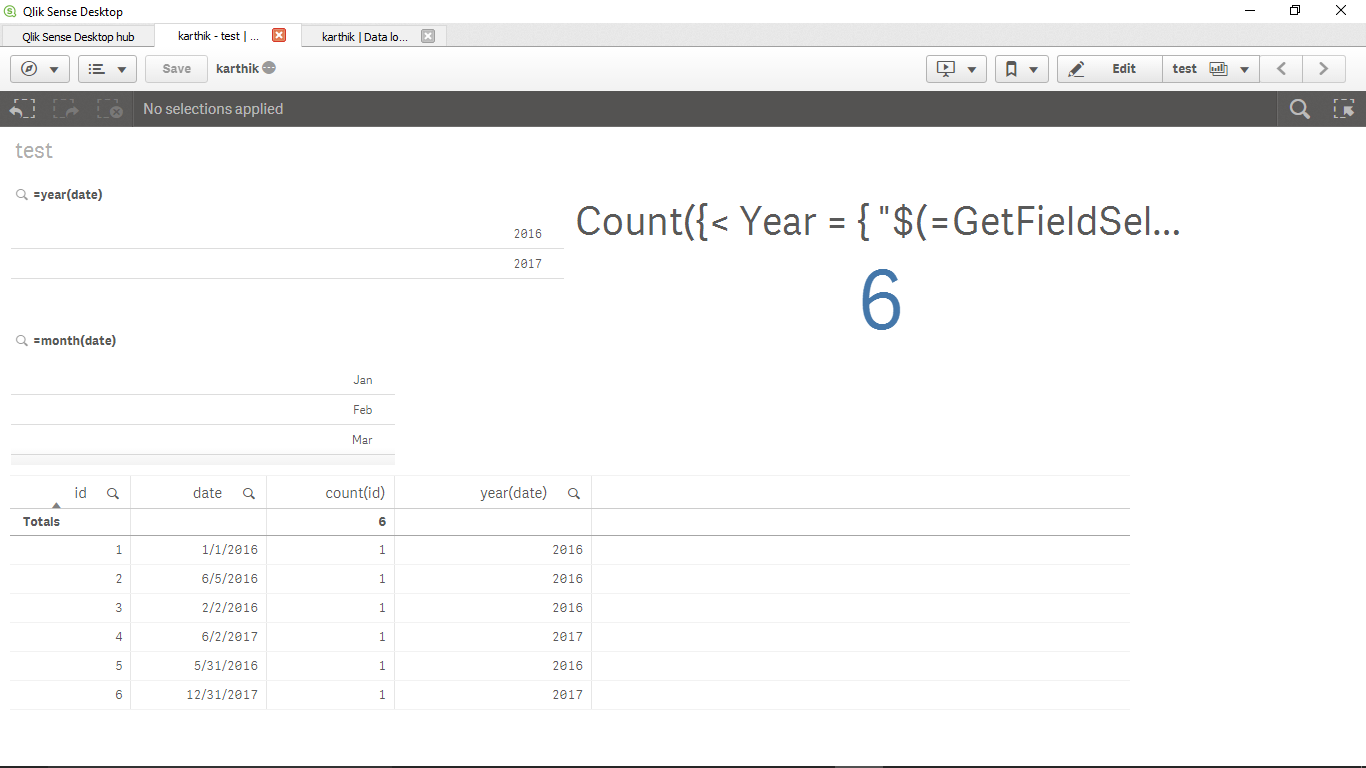Screen dimensions: 1366x768
Task: Search in the month(date) filter pane
Action: click(22, 341)
